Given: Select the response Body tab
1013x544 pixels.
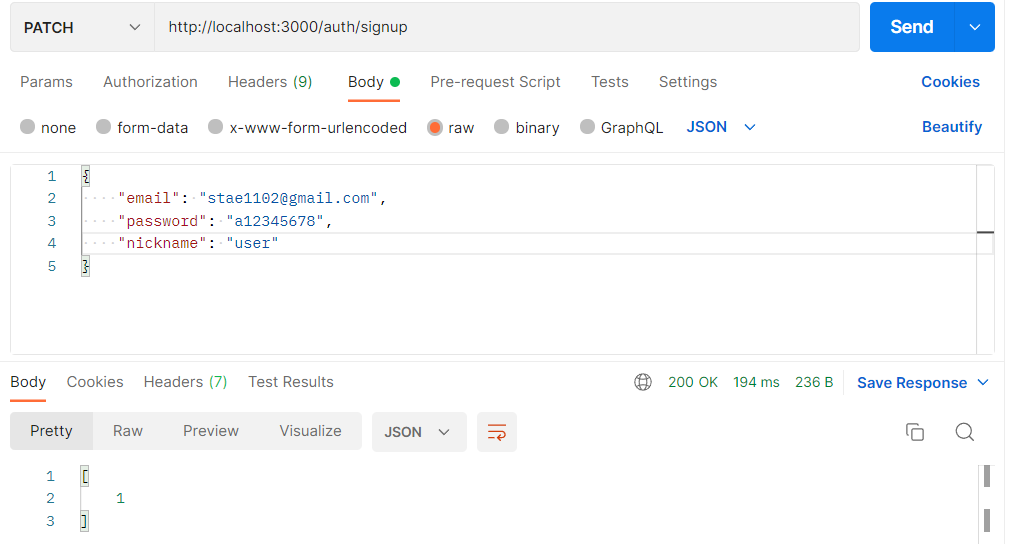Looking at the screenshot, I should 28,382.
